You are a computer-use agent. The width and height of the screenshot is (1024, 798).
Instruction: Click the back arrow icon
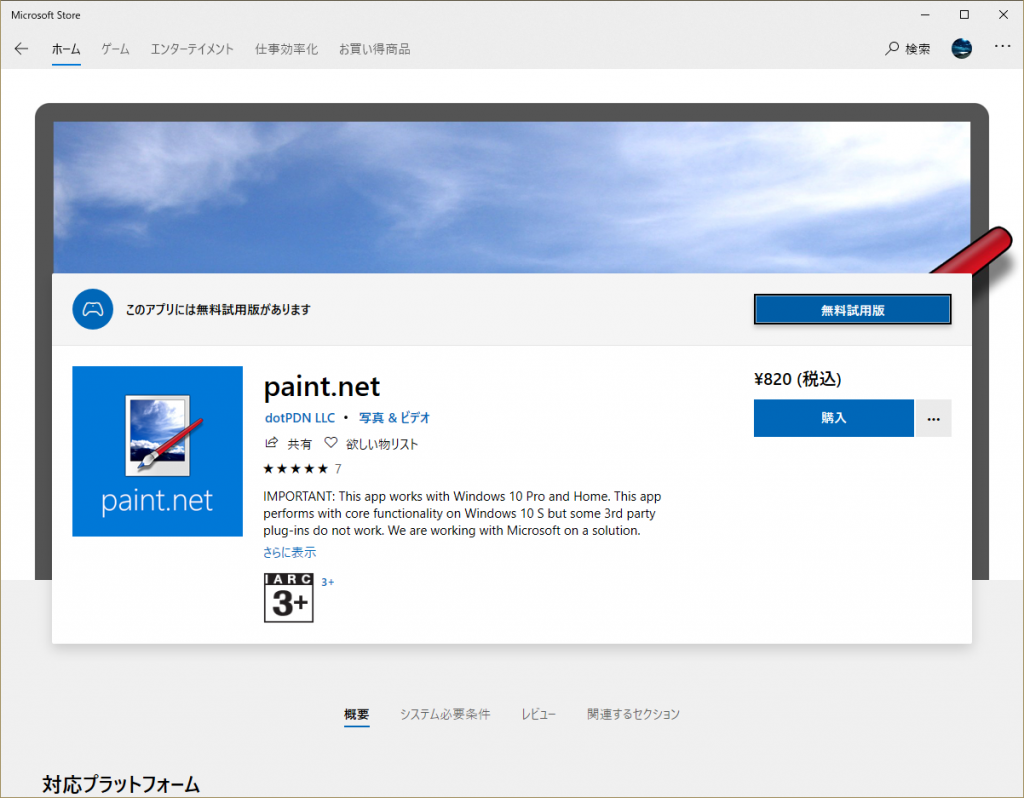[x=21, y=49]
